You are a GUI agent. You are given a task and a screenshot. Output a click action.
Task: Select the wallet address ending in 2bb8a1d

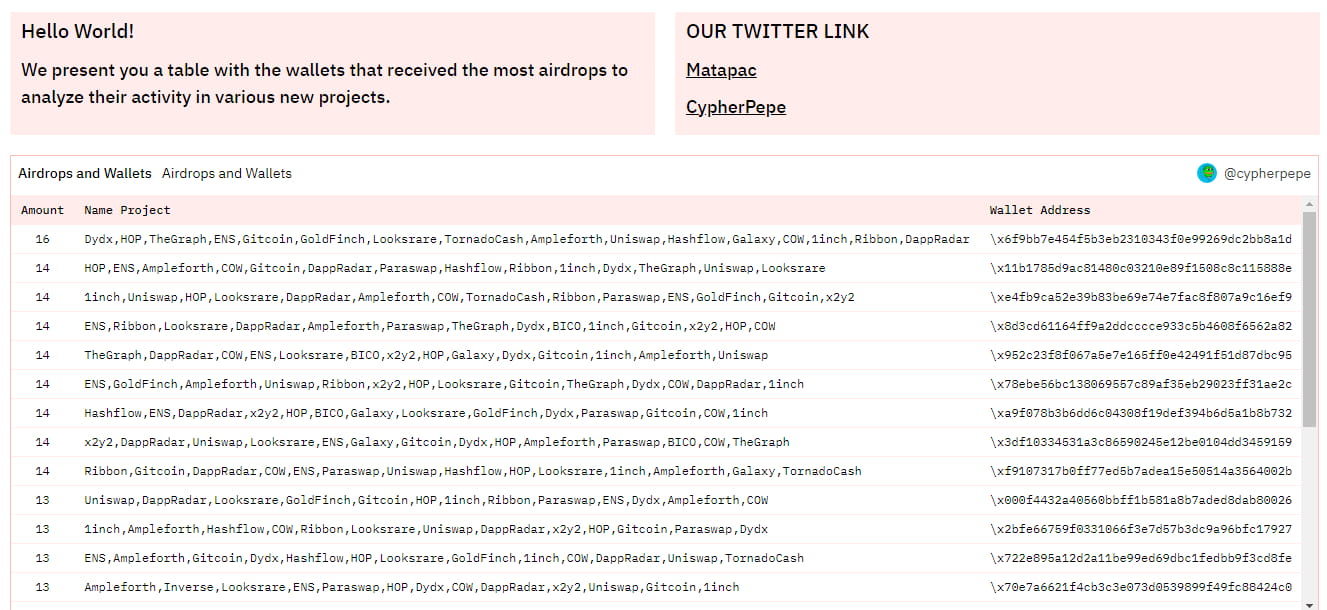click(x=1141, y=239)
